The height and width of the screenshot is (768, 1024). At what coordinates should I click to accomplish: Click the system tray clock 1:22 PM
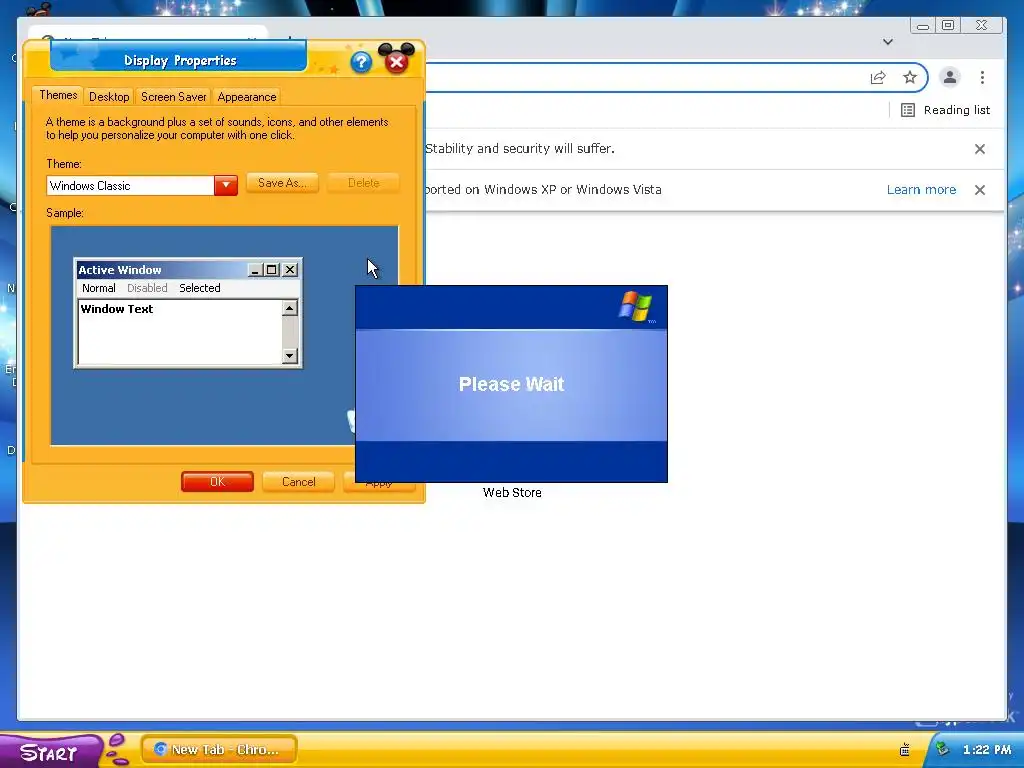987,750
